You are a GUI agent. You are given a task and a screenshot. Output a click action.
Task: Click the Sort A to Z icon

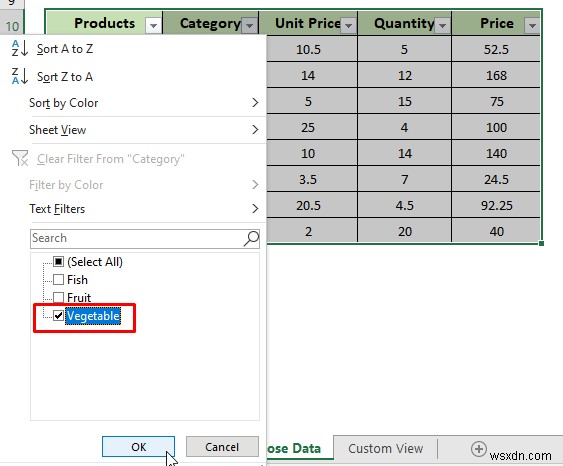click(19, 48)
